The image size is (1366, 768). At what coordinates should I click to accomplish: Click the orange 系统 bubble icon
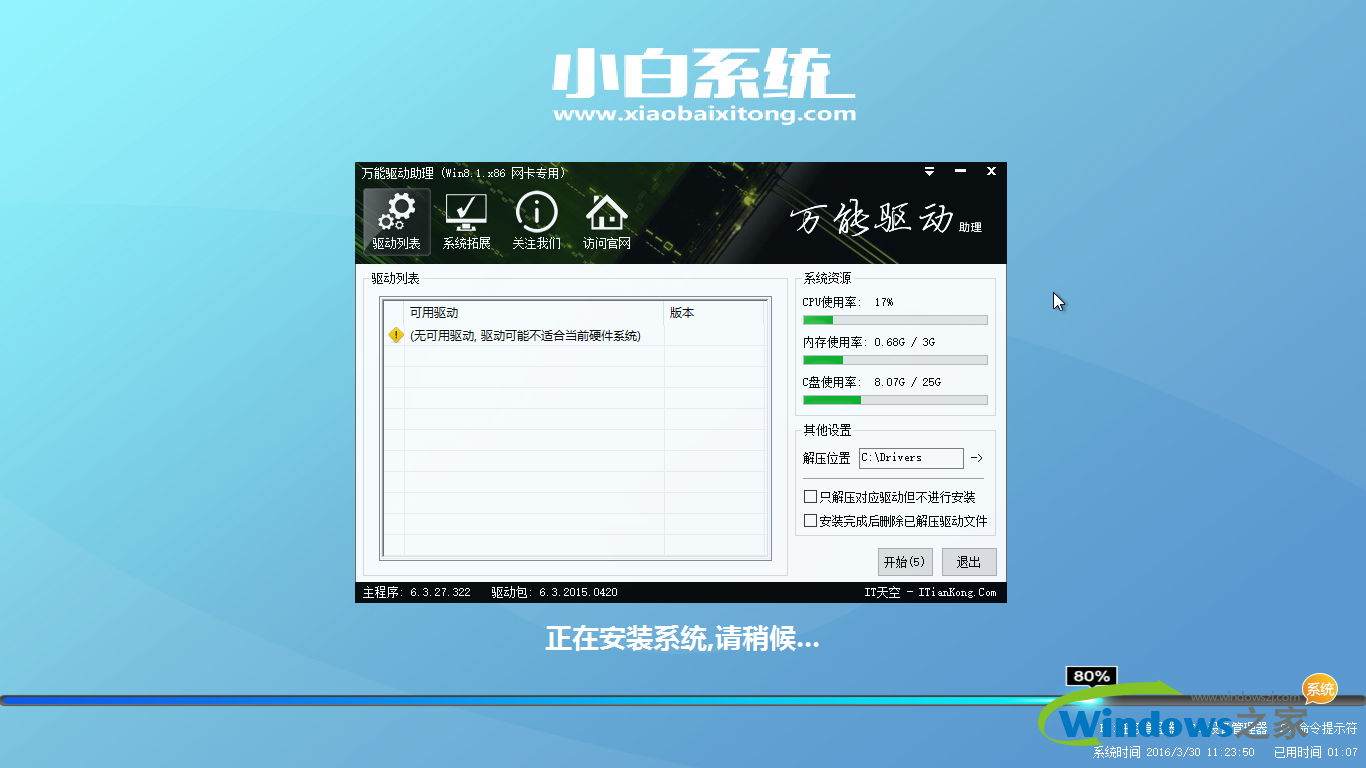1318,689
